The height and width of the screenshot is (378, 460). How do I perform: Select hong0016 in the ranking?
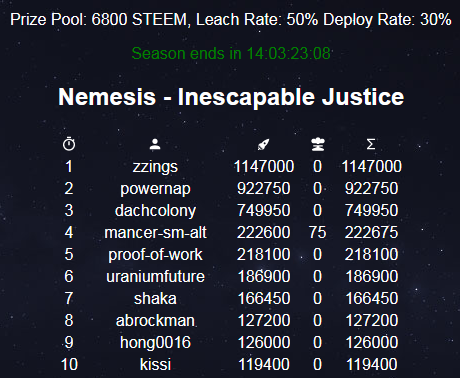coord(155,343)
